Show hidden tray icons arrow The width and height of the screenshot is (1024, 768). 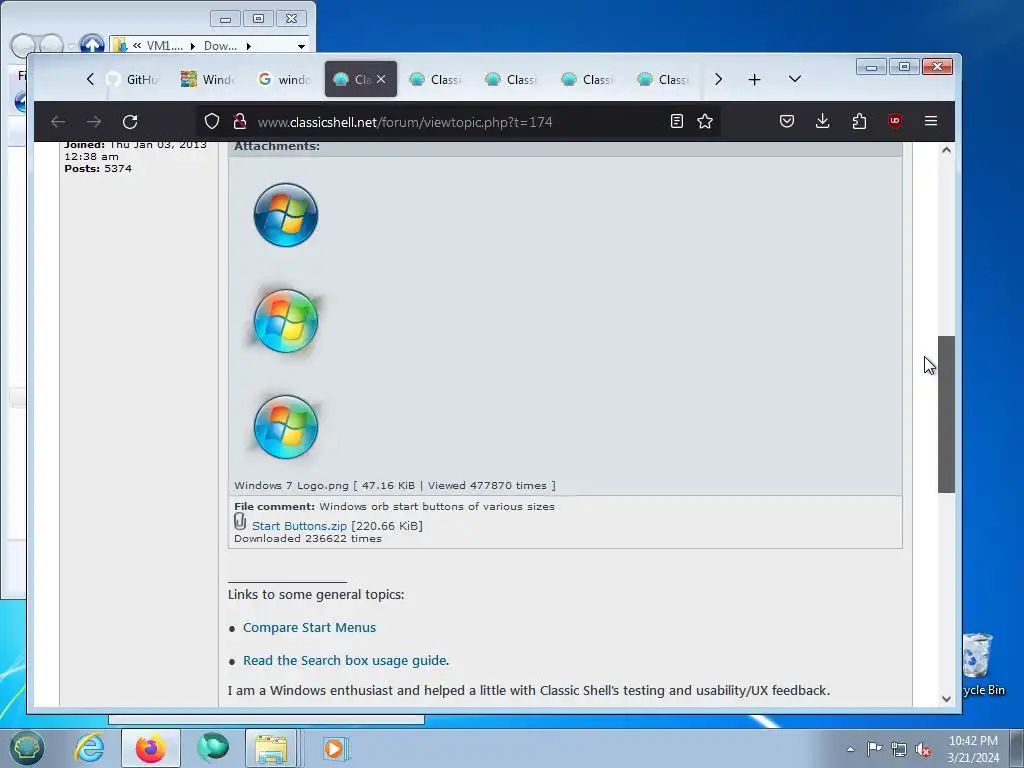click(x=850, y=749)
